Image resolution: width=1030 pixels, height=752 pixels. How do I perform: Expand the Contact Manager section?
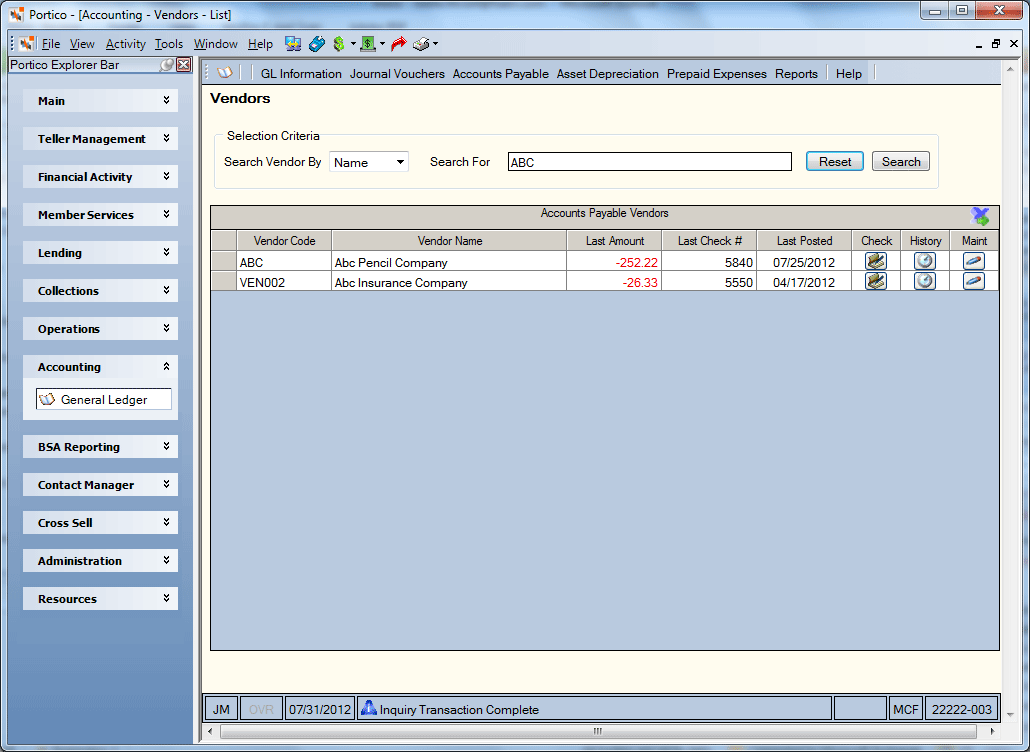pyautogui.click(x=101, y=485)
